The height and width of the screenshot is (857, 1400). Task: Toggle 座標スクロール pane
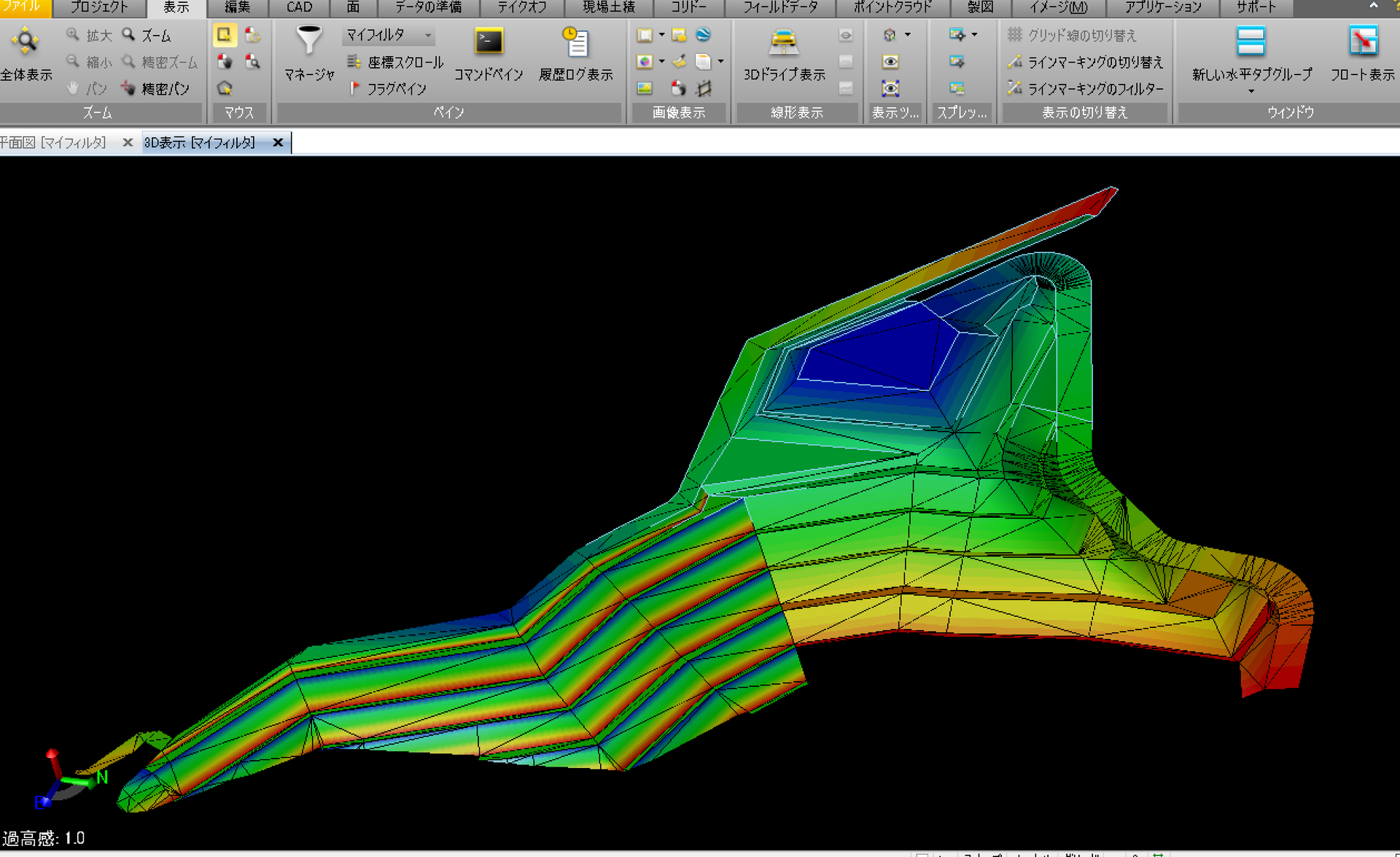pos(394,62)
